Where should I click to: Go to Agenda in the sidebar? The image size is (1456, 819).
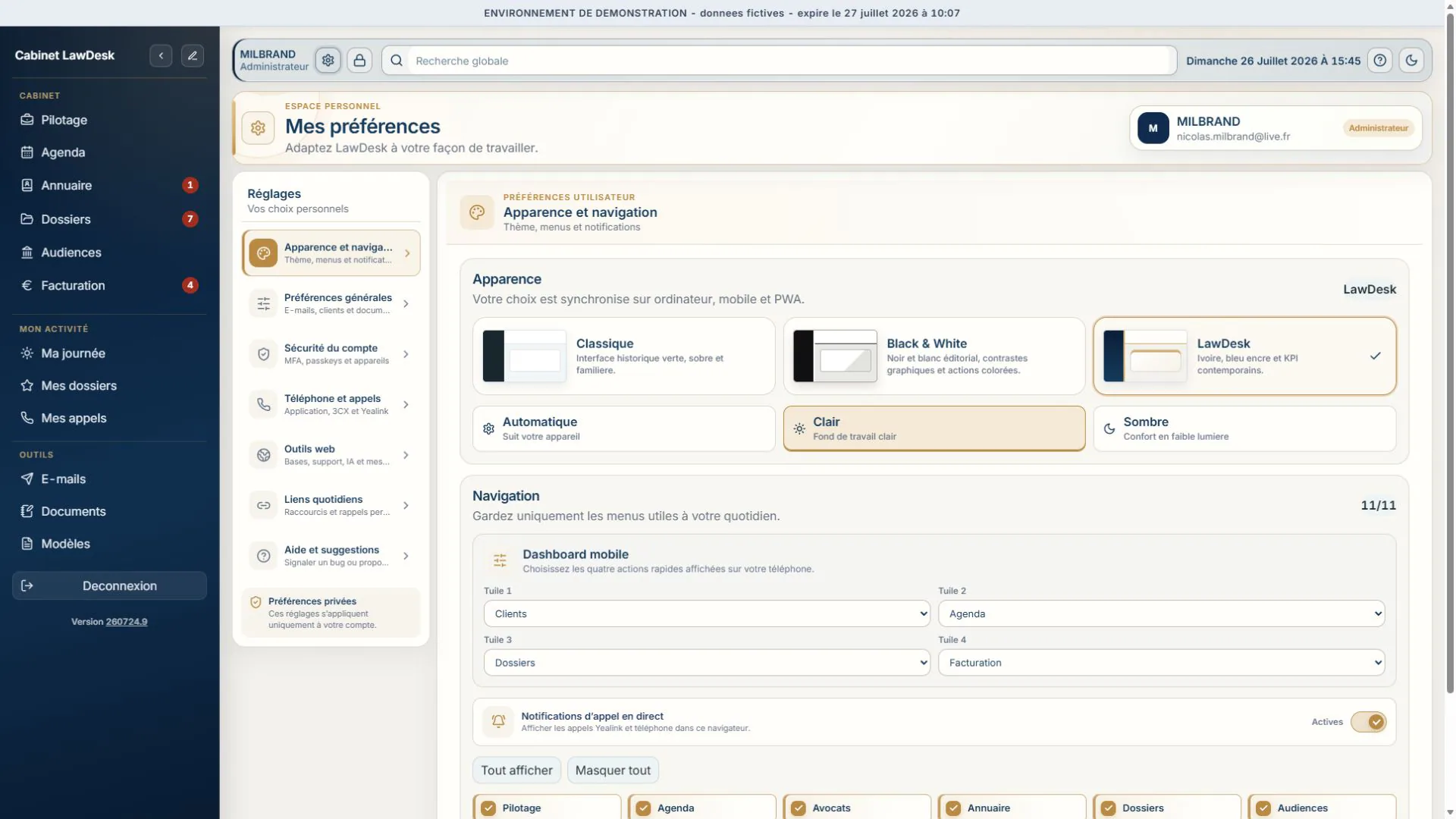click(x=109, y=152)
